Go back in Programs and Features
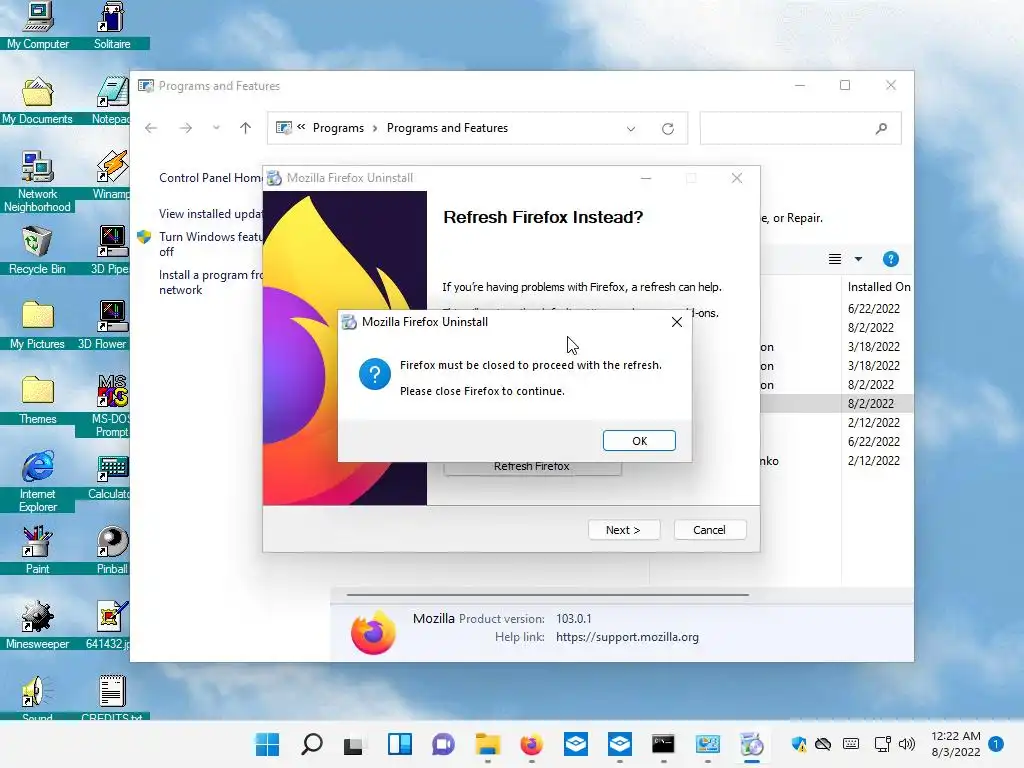The image size is (1024, 768). pyautogui.click(x=151, y=128)
